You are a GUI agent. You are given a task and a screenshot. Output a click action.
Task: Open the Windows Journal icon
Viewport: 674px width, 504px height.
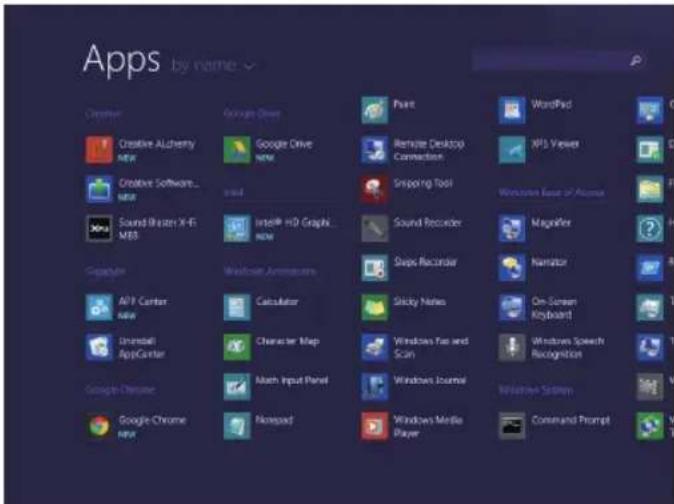(x=374, y=386)
